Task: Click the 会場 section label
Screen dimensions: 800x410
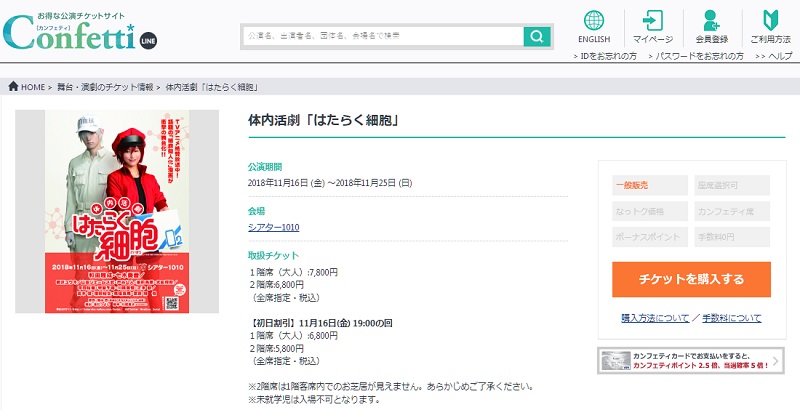Action: [257, 211]
